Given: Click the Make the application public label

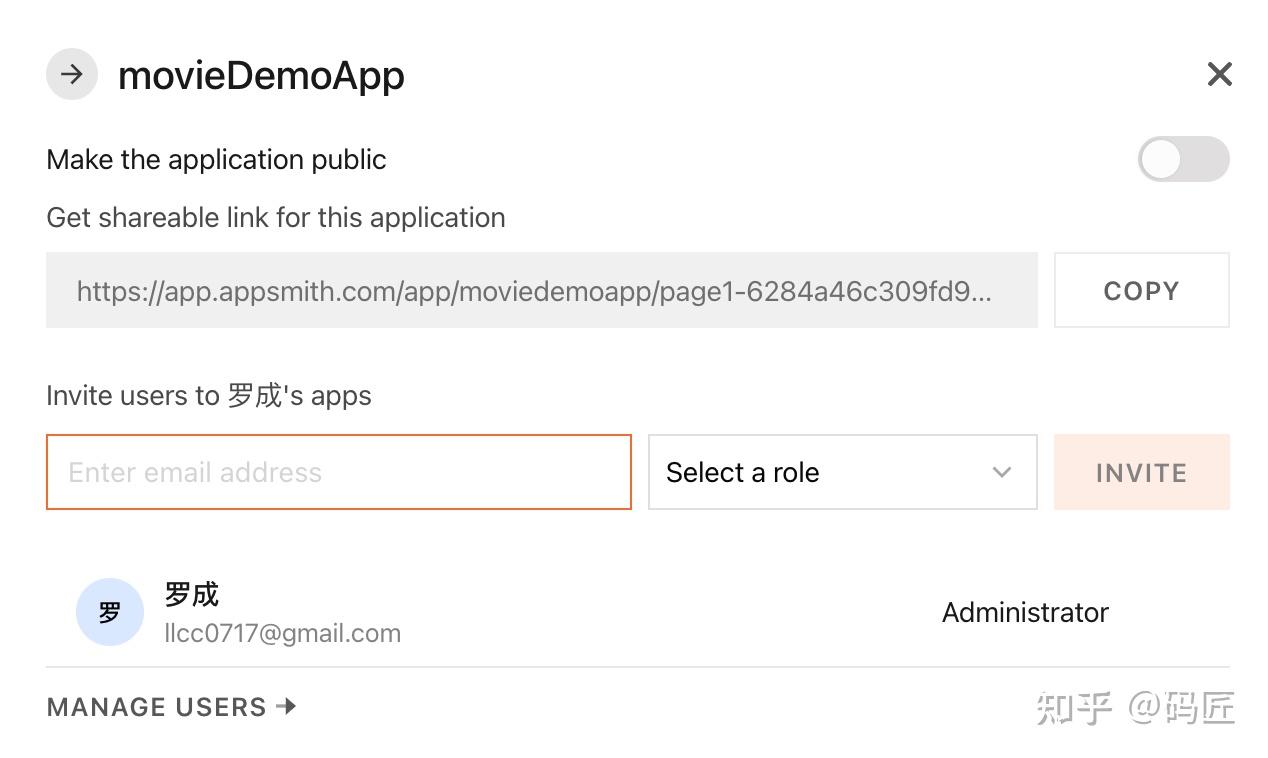Looking at the screenshot, I should tap(216, 159).
